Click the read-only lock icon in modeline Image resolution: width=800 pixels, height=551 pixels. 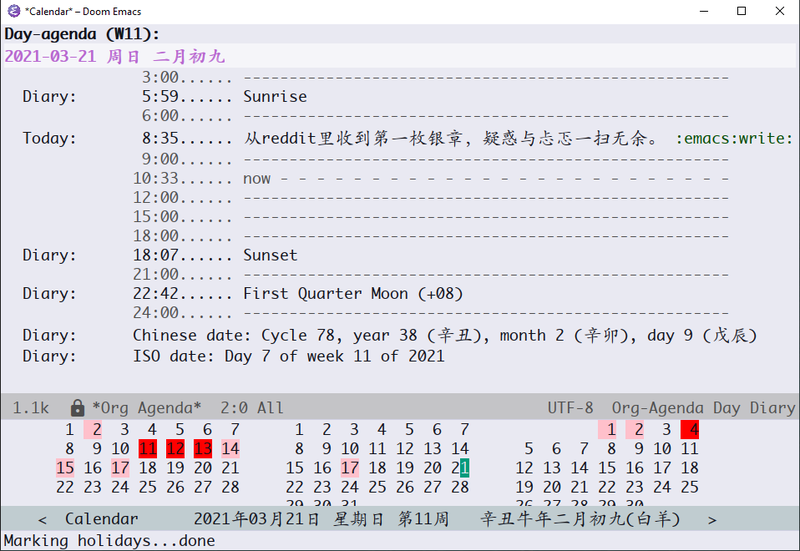click(x=77, y=408)
